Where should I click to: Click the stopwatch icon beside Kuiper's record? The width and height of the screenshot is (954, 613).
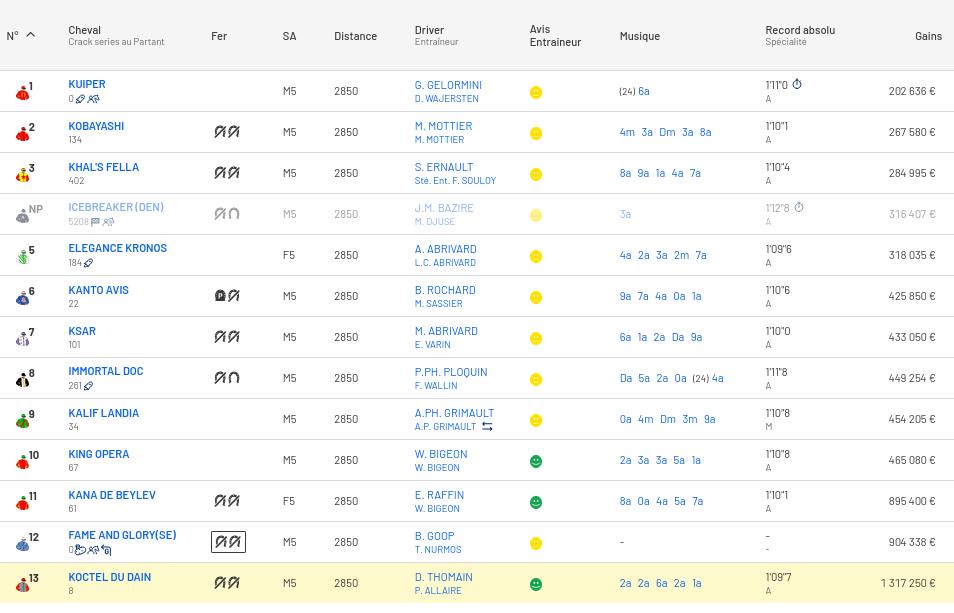click(x=797, y=85)
